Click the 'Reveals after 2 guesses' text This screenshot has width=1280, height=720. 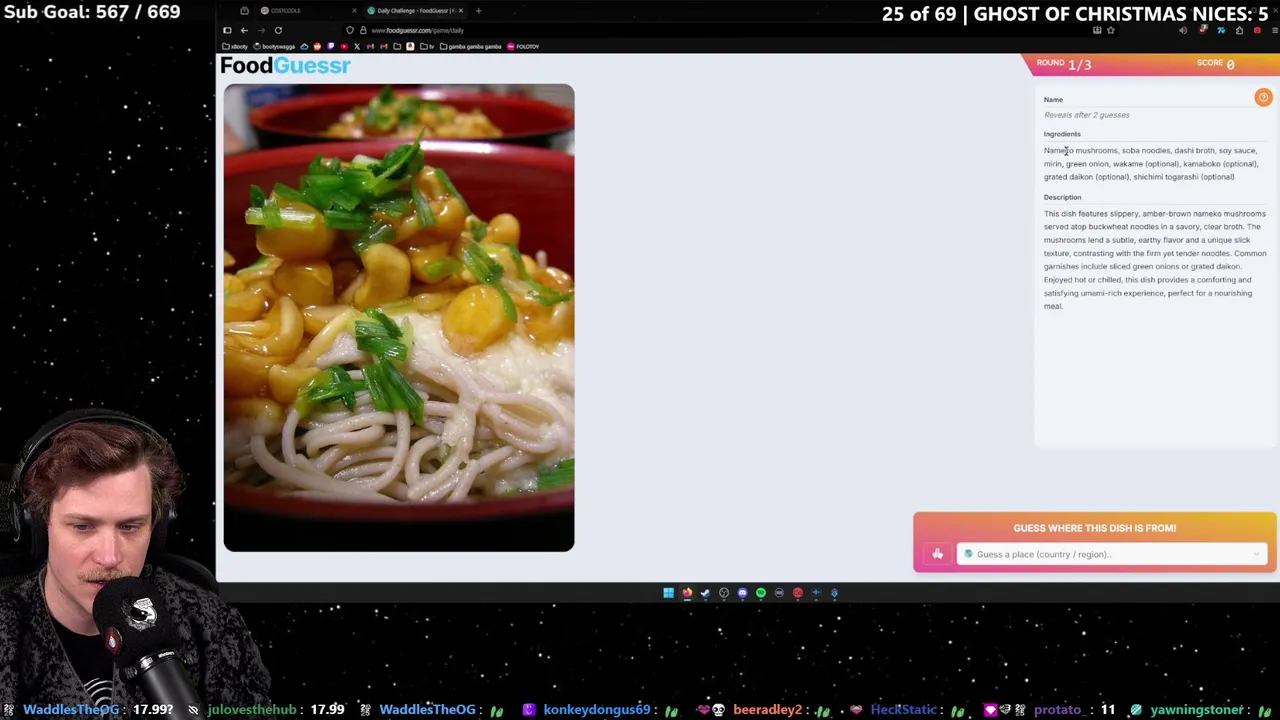pos(1087,115)
